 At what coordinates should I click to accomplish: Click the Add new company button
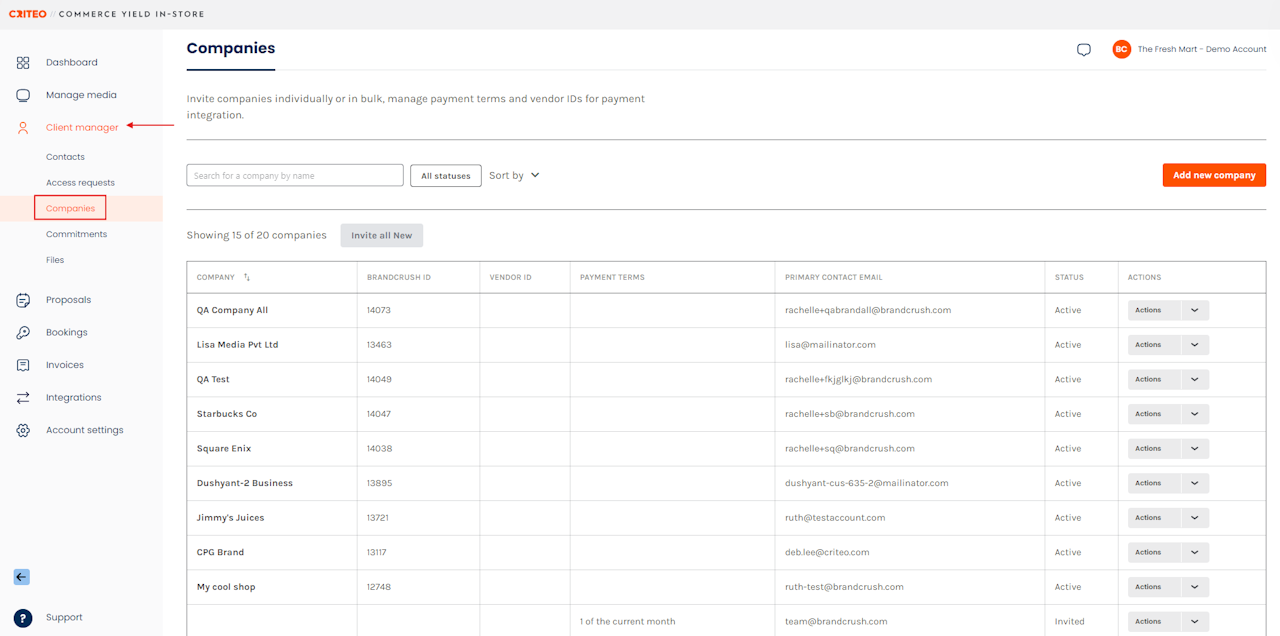point(1214,175)
